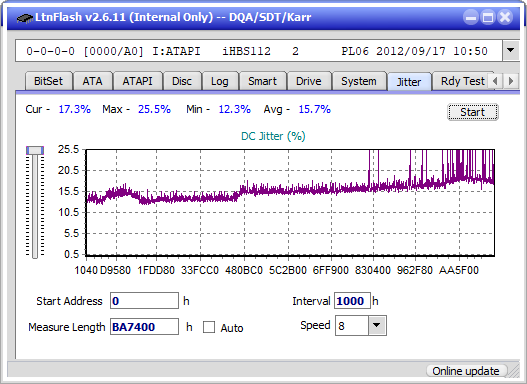Click the vertical scale slider thumb

[x=35, y=151]
